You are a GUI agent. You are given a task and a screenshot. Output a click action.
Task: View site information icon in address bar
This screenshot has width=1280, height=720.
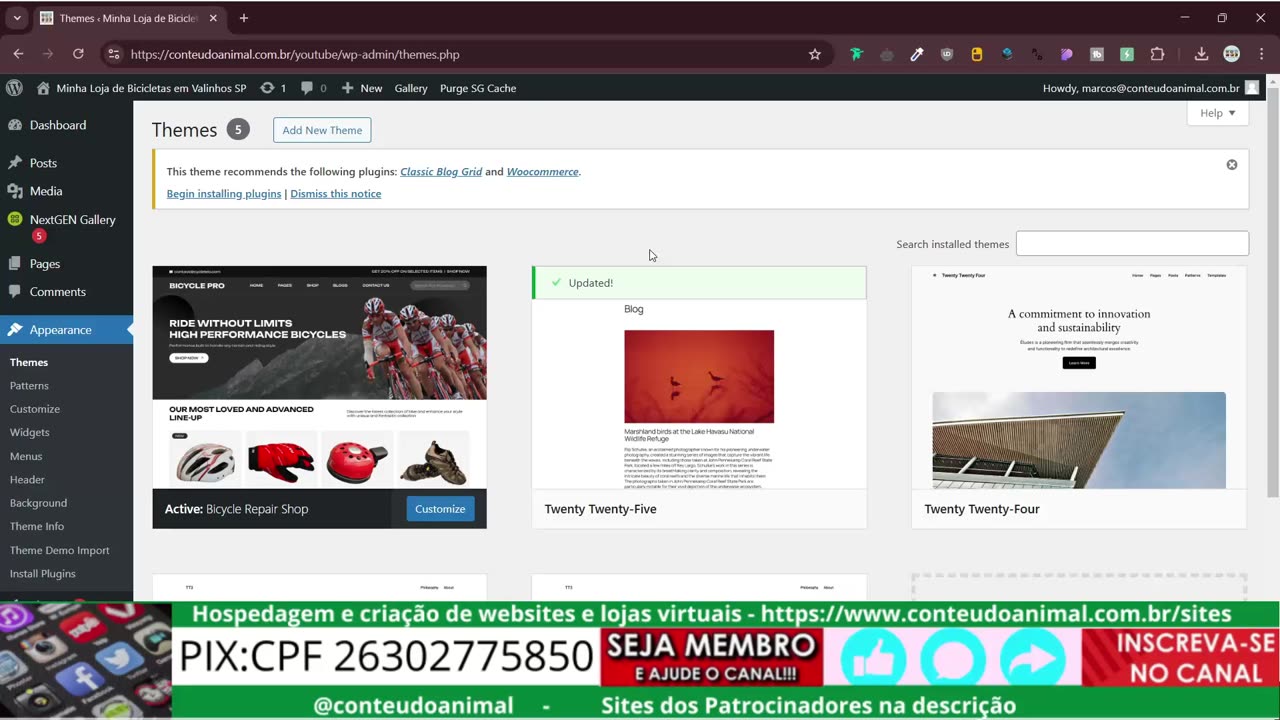[x=113, y=54]
